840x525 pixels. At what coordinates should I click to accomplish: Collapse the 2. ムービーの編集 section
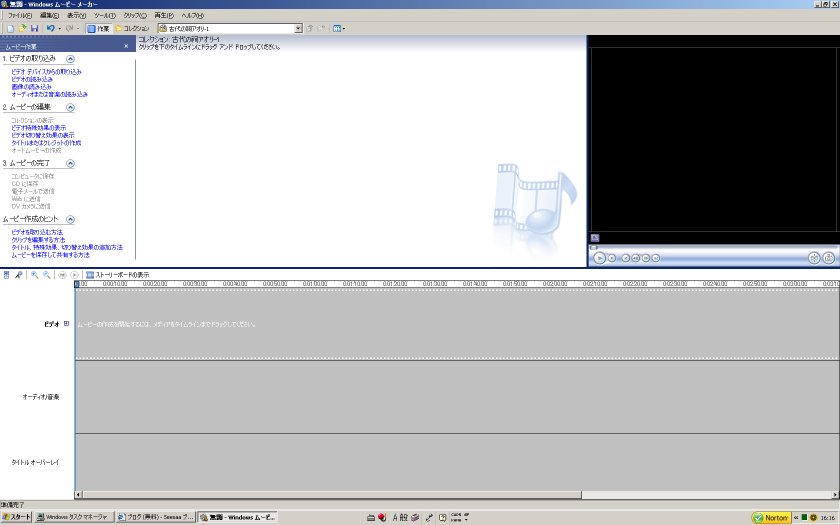tap(70, 108)
